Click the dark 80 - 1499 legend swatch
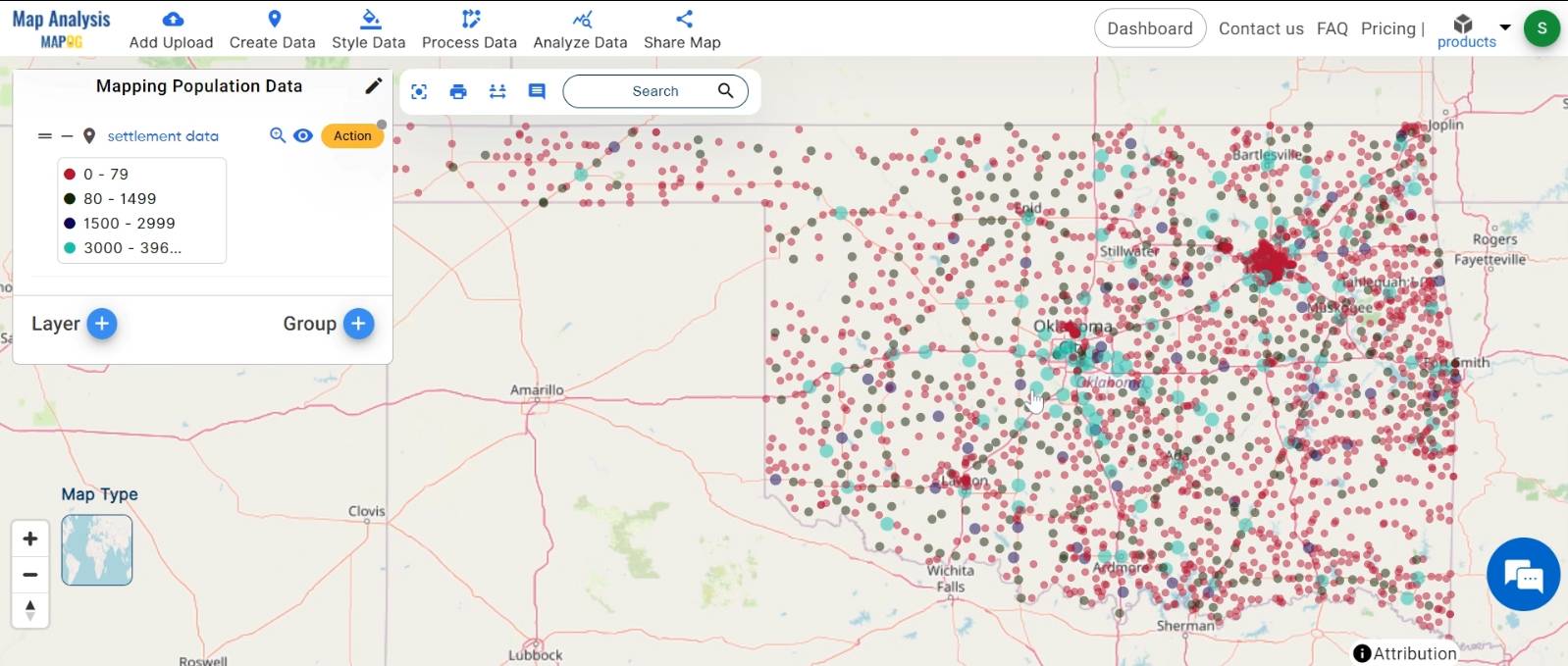The width and height of the screenshot is (1568, 666). click(x=70, y=198)
